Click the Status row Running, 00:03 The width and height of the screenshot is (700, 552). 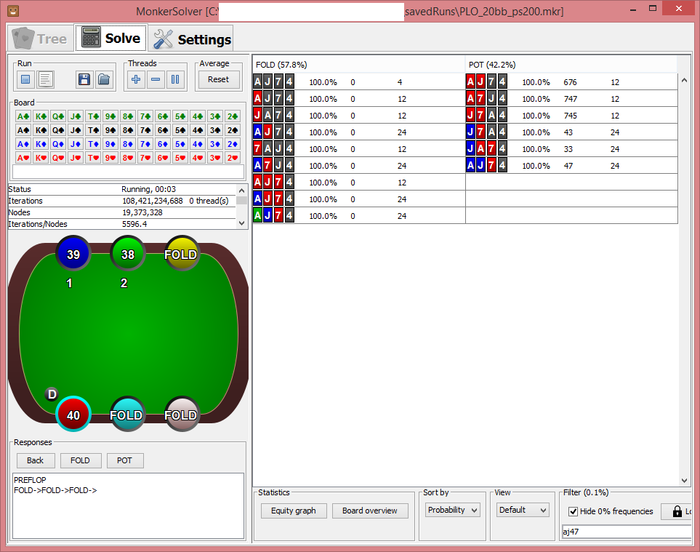(121, 189)
